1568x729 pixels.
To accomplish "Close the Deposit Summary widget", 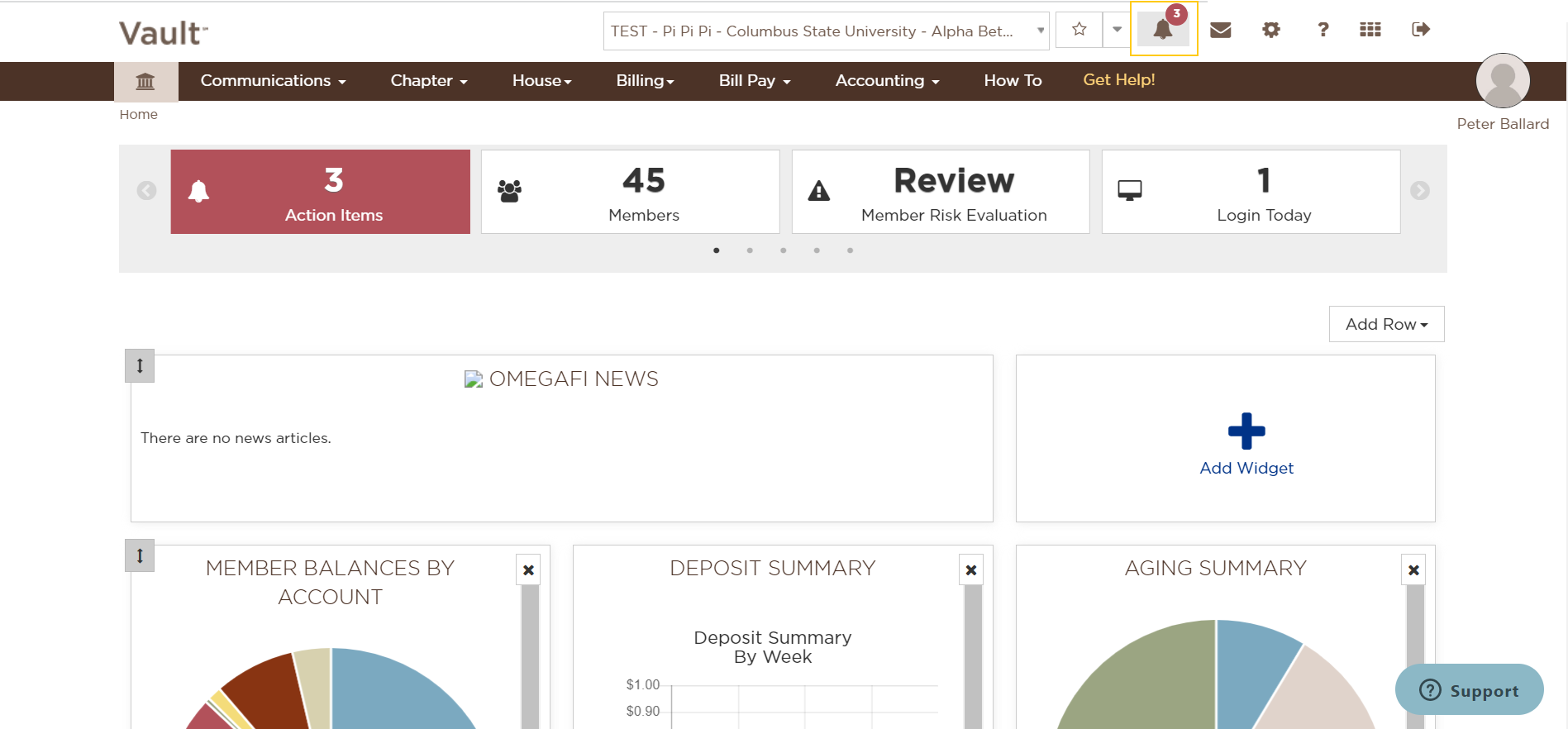I will click(970, 570).
